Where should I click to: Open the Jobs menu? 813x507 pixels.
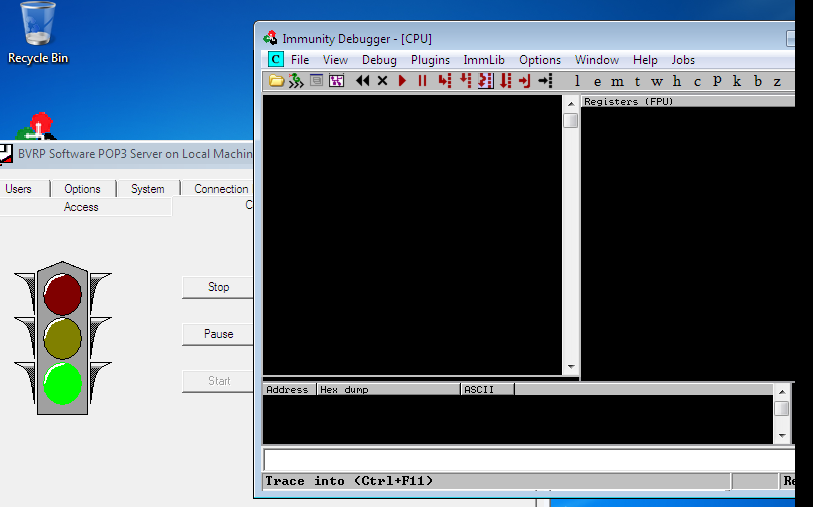point(683,60)
